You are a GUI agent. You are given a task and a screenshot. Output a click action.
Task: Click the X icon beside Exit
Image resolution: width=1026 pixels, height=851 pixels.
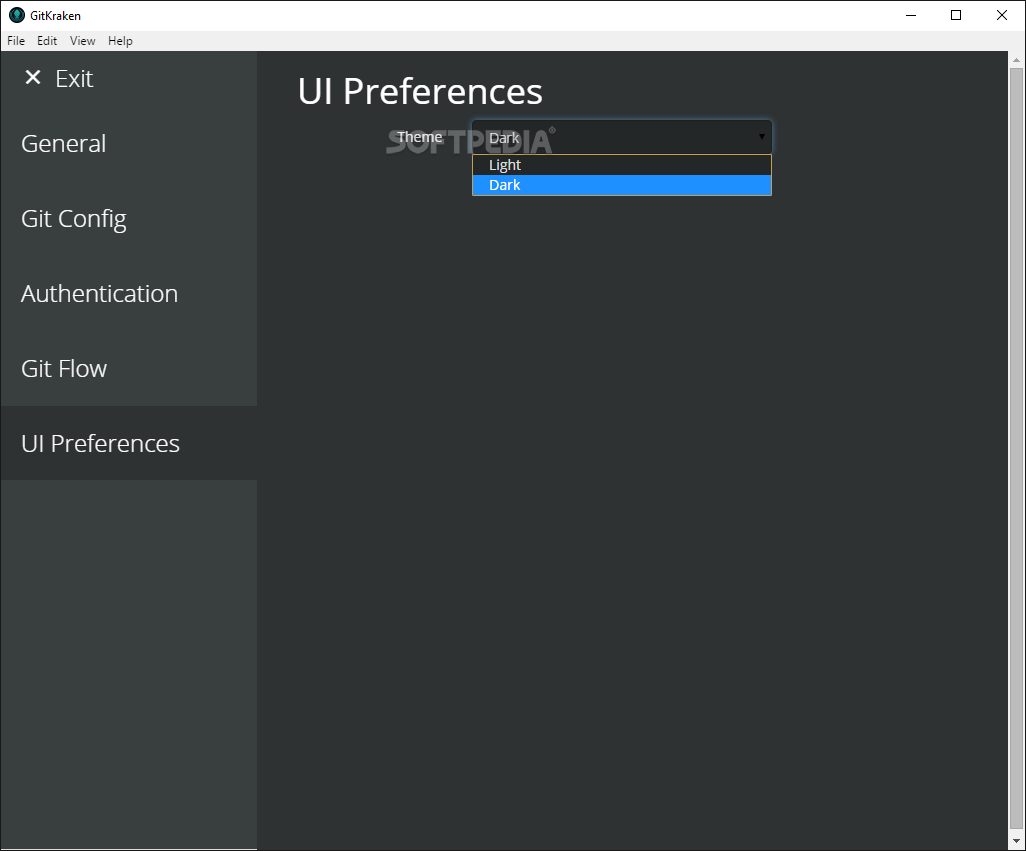coord(33,78)
